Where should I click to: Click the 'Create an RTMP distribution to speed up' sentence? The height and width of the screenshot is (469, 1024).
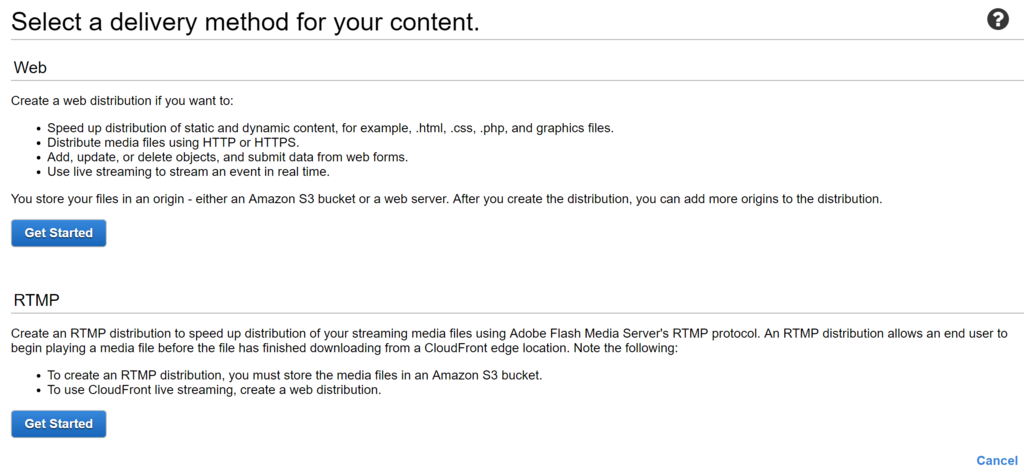click(200, 333)
